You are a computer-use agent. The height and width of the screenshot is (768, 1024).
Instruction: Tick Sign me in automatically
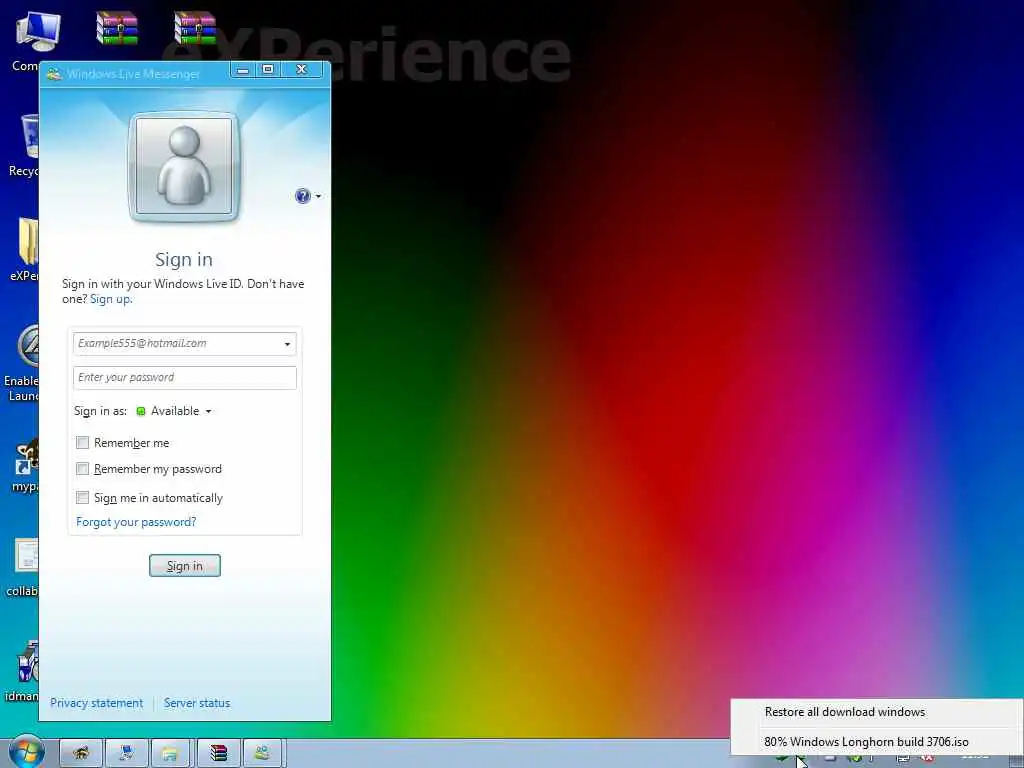coord(82,498)
